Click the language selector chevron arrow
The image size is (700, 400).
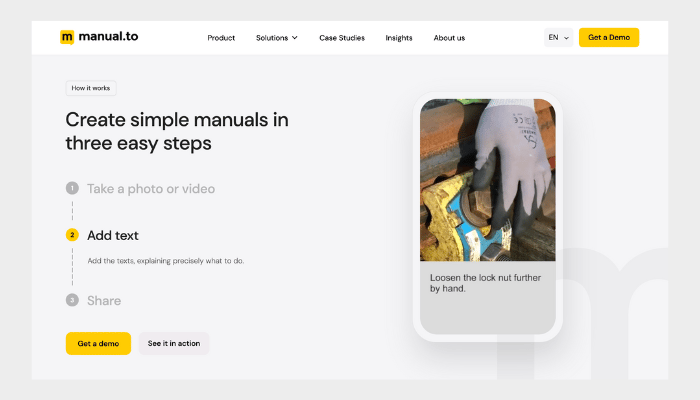[x=566, y=38]
